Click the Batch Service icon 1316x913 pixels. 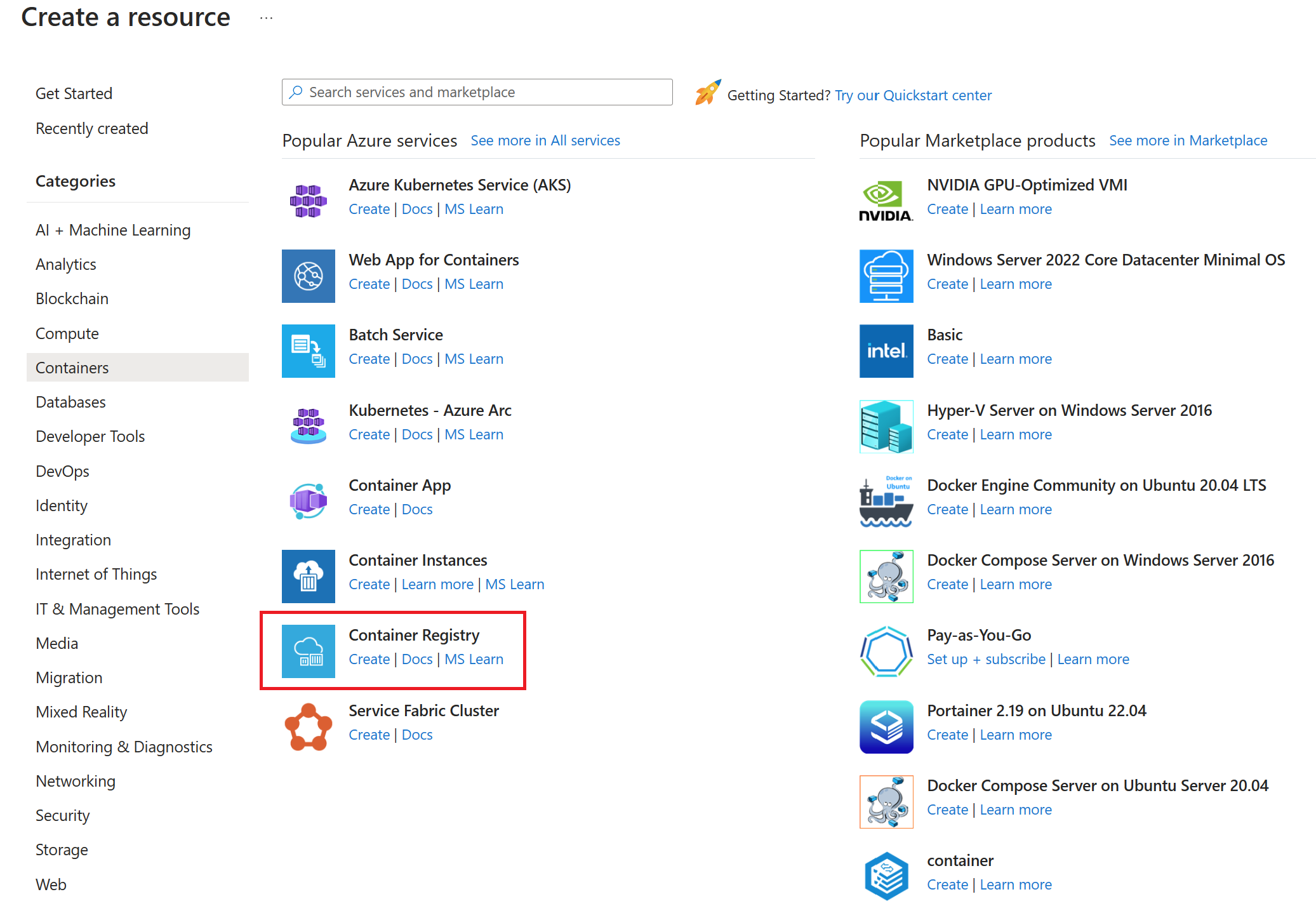pos(308,350)
